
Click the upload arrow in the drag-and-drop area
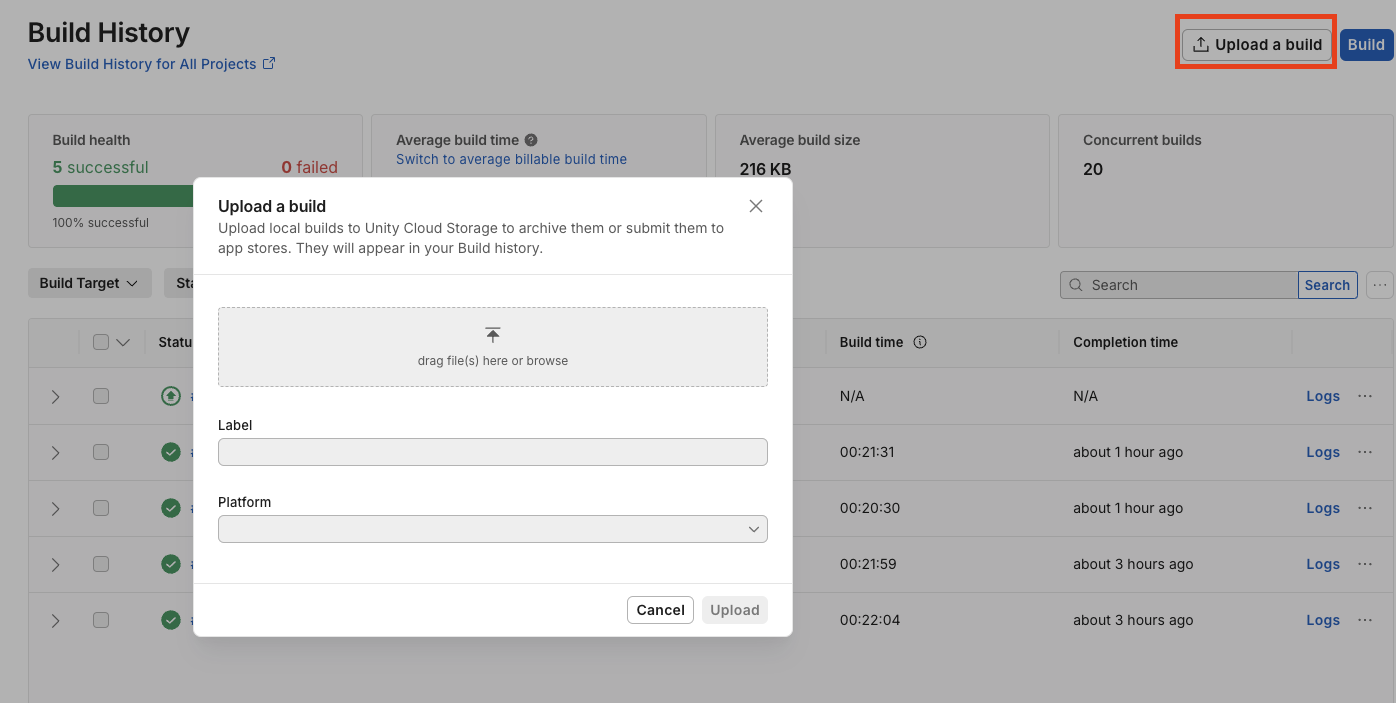point(492,333)
